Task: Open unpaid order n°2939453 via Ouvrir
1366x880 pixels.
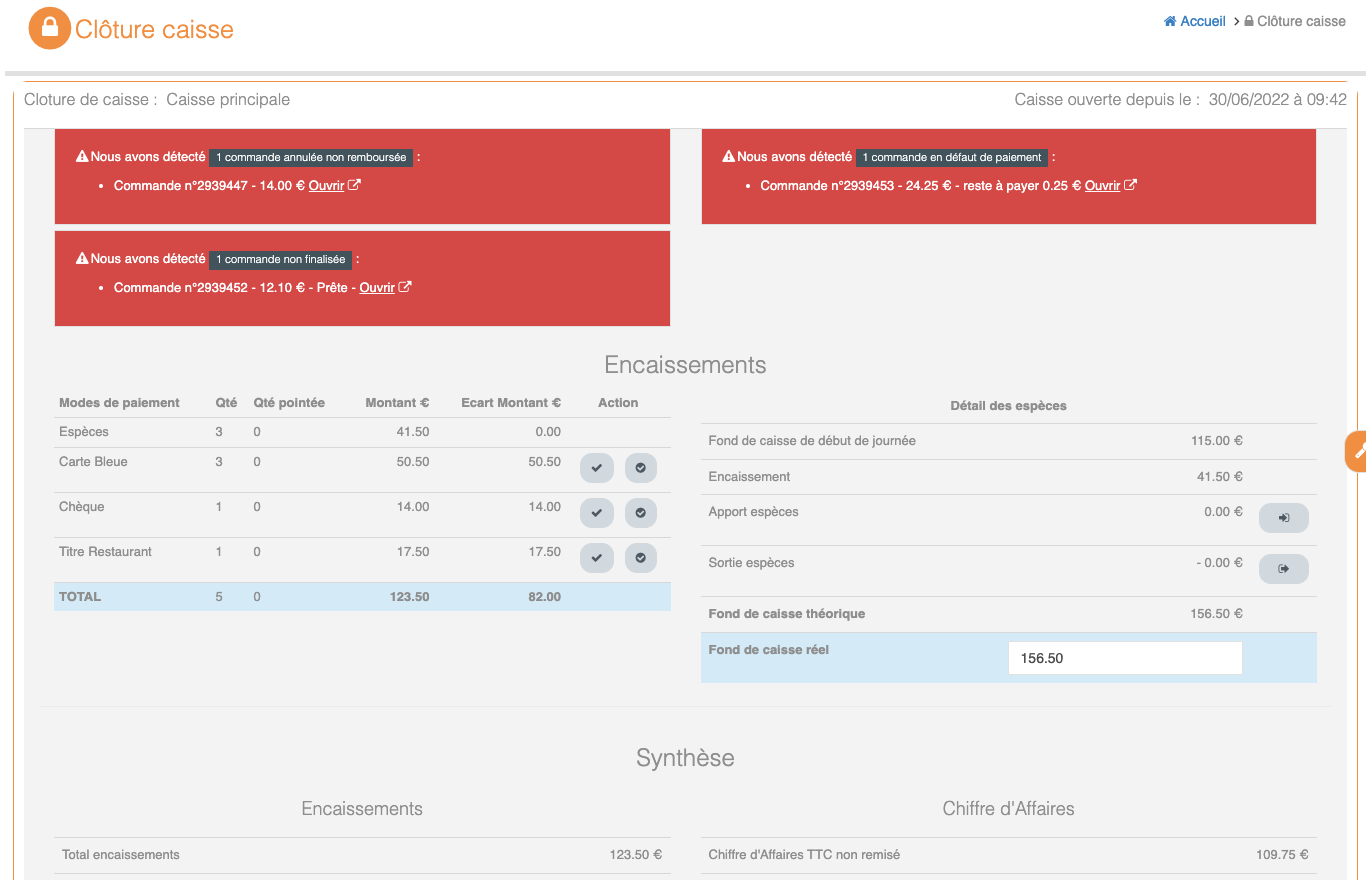Action: coord(1102,186)
